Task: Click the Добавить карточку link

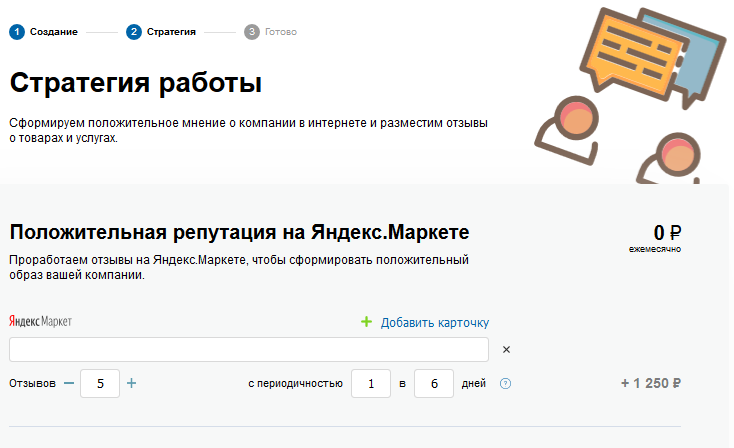Action: [x=434, y=323]
